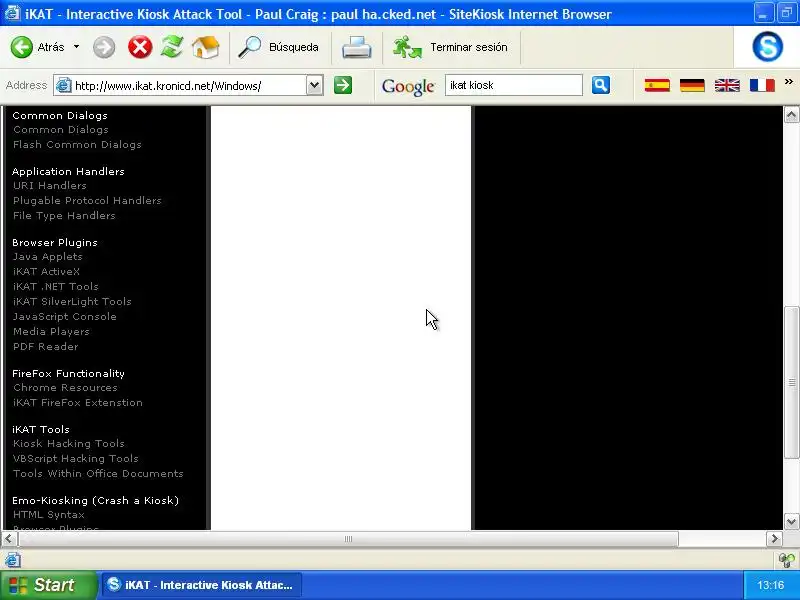Click the Terminar sesión label
Image resolution: width=800 pixels, height=600 pixels.
point(468,47)
